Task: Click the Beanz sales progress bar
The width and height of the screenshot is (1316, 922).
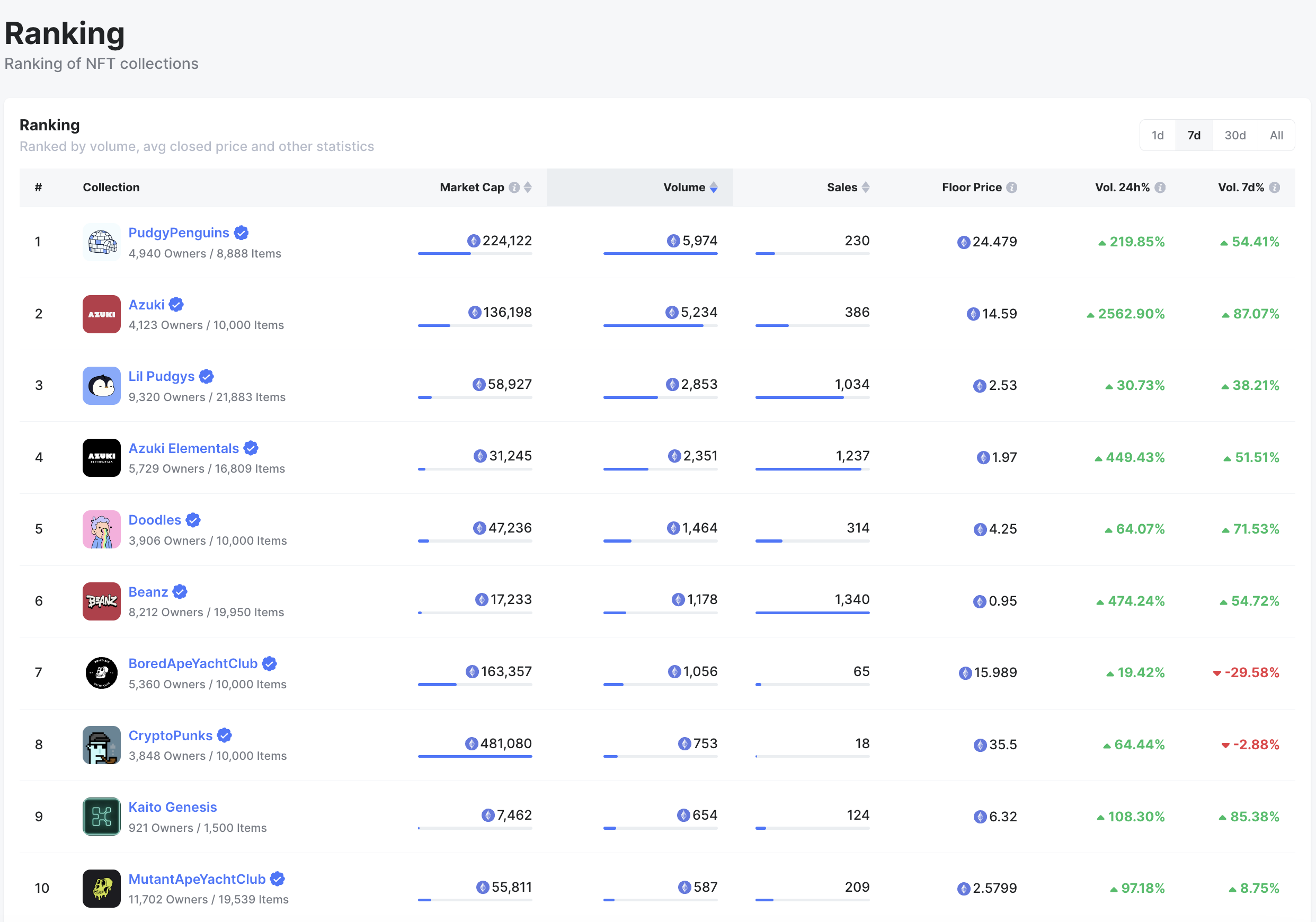Action: point(812,613)
